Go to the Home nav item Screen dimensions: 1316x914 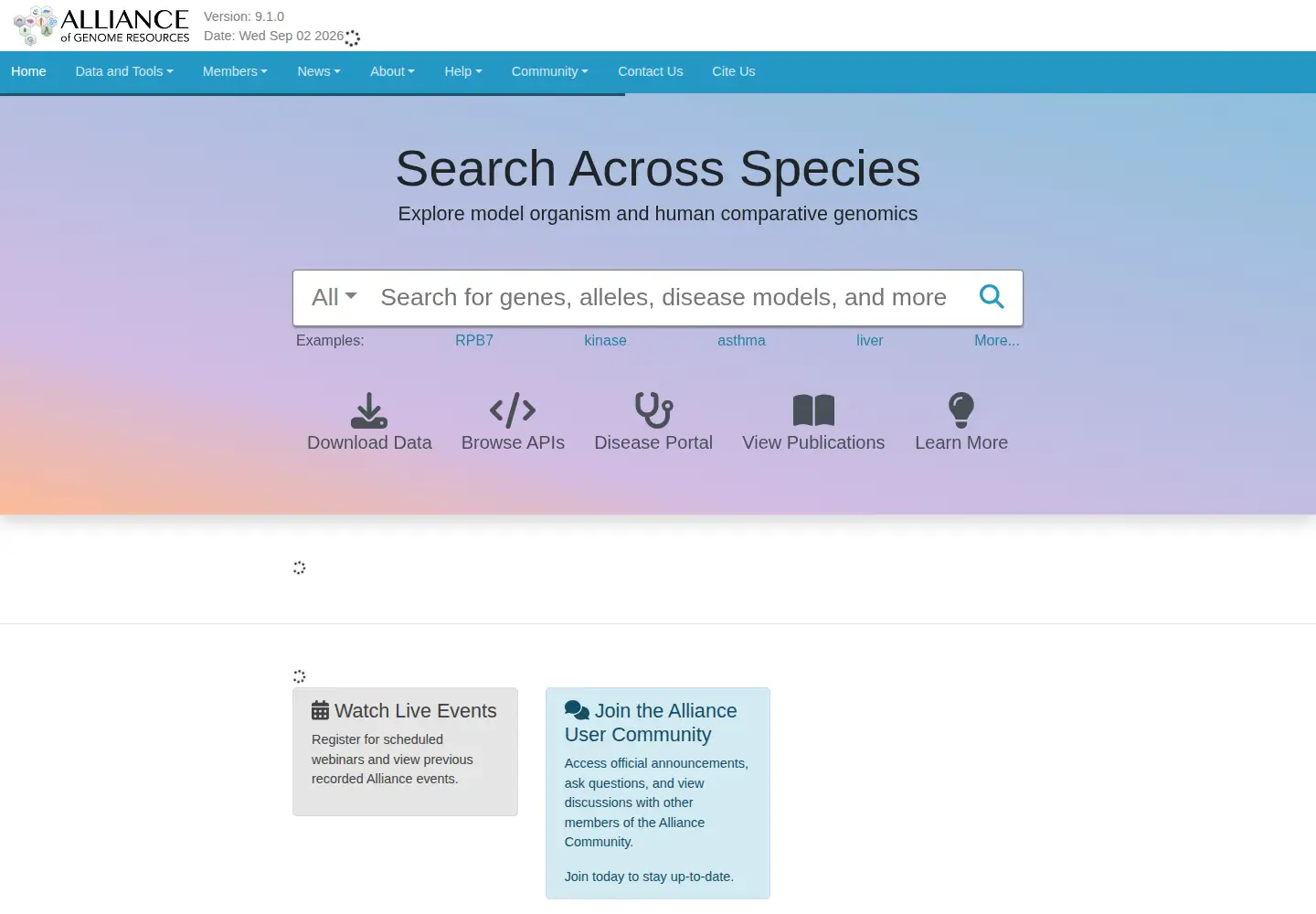click(x=28, y=71)
